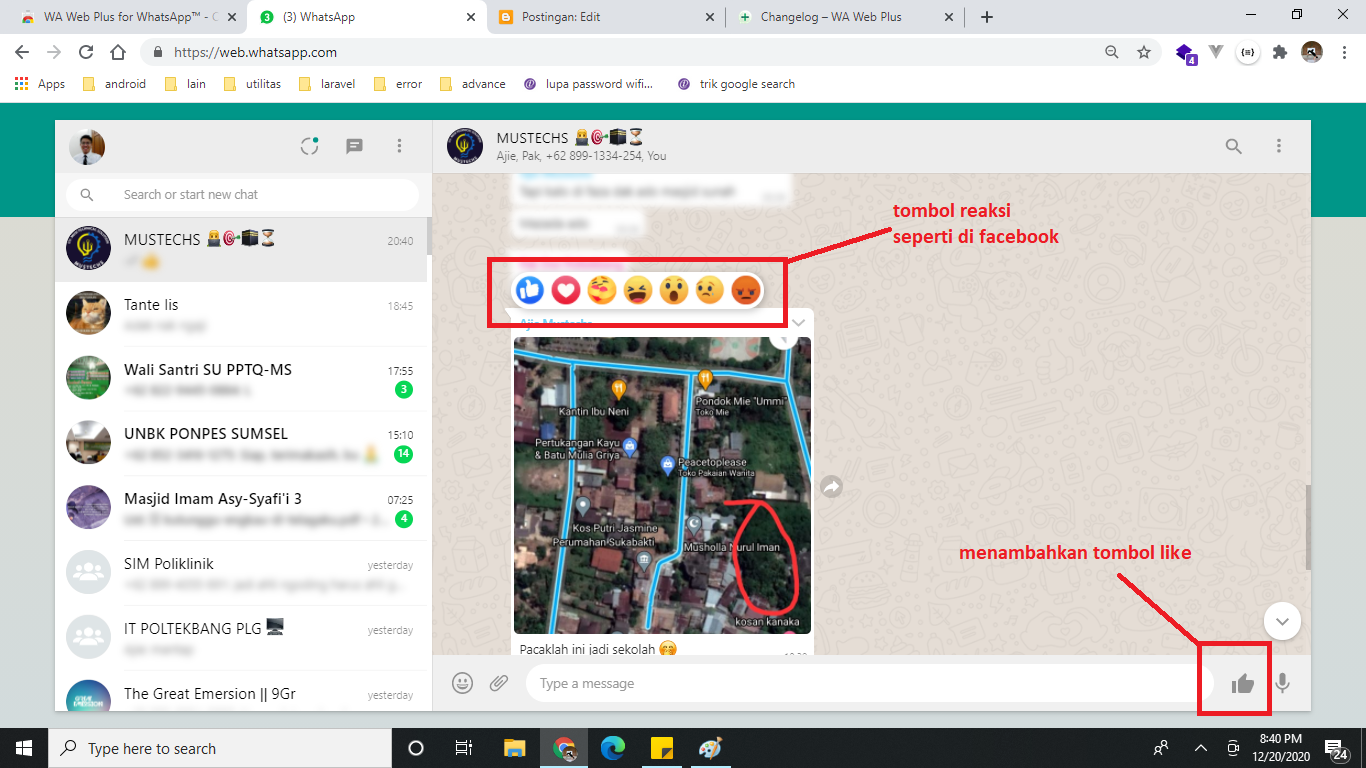Open Masjid Imam Asy-Syafi'i 3 chat
1366x768 pixels.
[x=241, y=507]
